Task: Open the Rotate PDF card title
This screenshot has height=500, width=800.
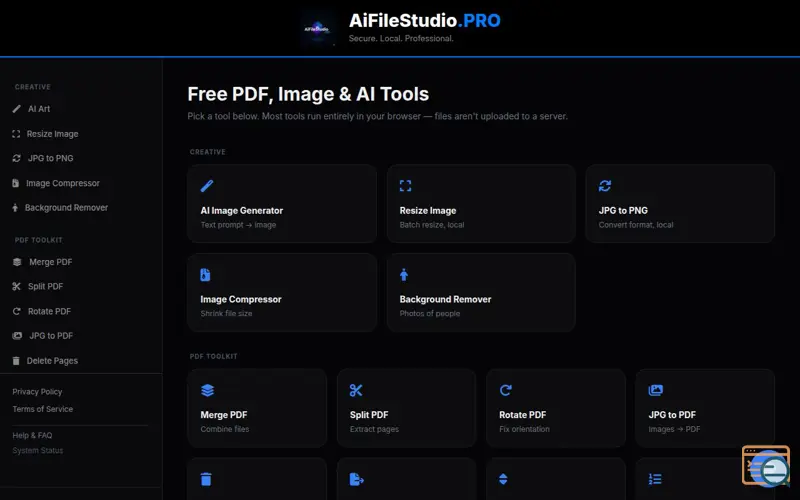Action: click(522, 415)
